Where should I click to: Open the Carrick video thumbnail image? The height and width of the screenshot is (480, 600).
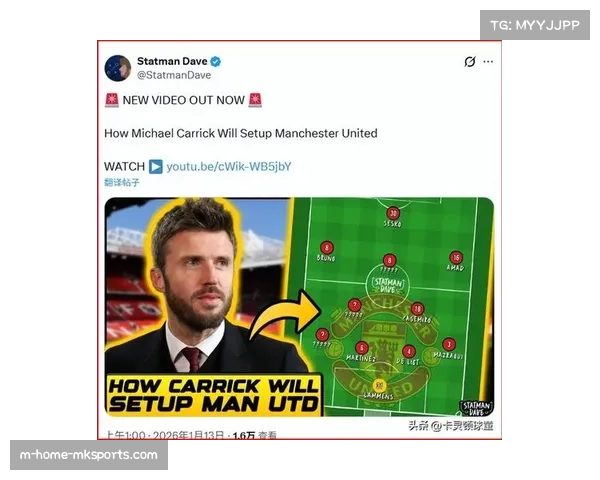coord(299,307)
